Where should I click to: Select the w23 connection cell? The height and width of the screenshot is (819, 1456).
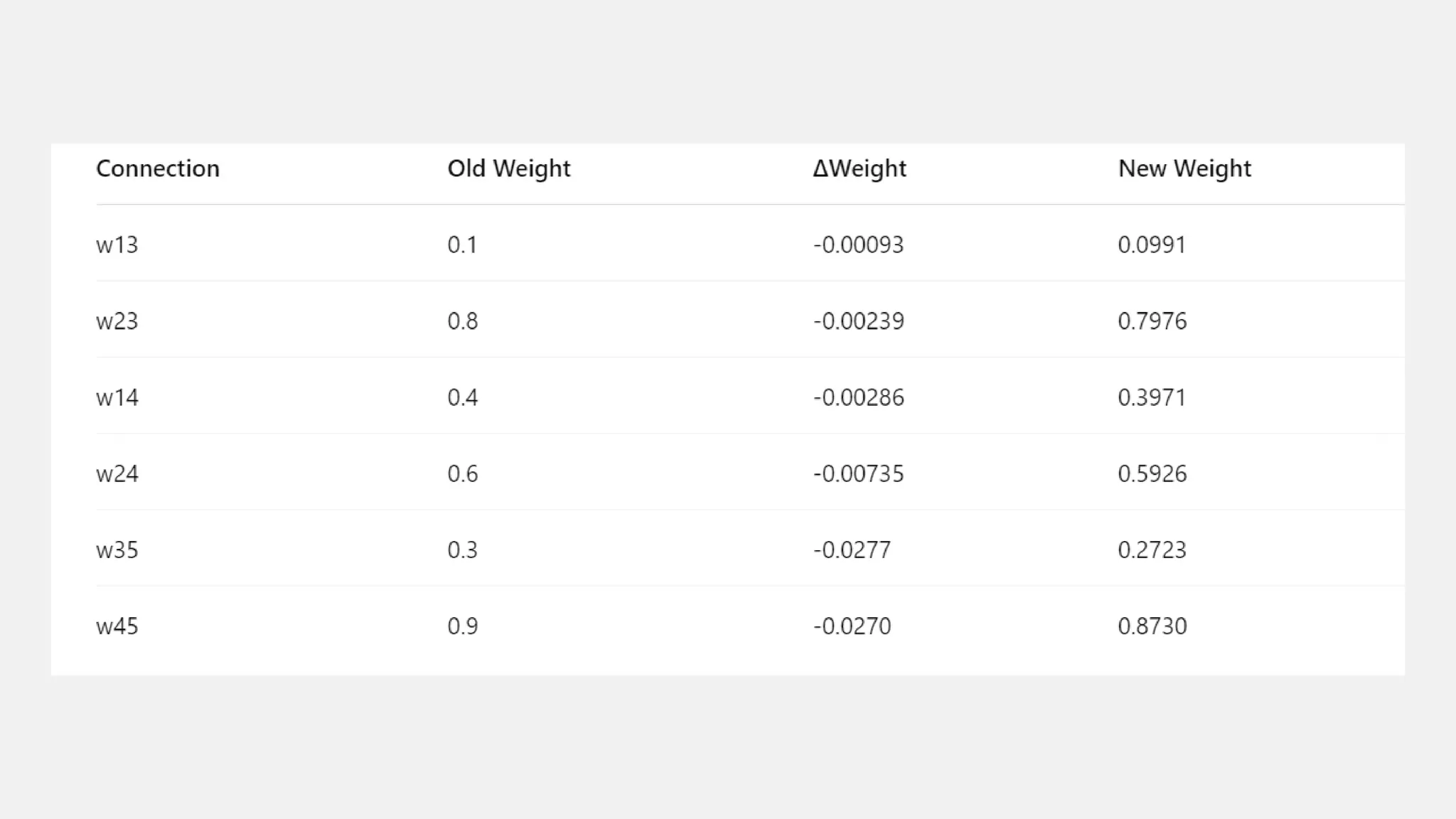(117, 321)
